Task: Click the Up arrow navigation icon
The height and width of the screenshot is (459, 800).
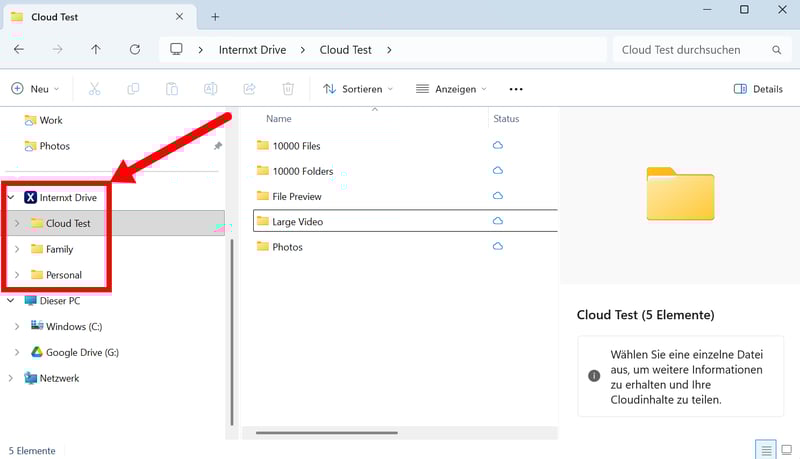Action: [x=96, y=49]
